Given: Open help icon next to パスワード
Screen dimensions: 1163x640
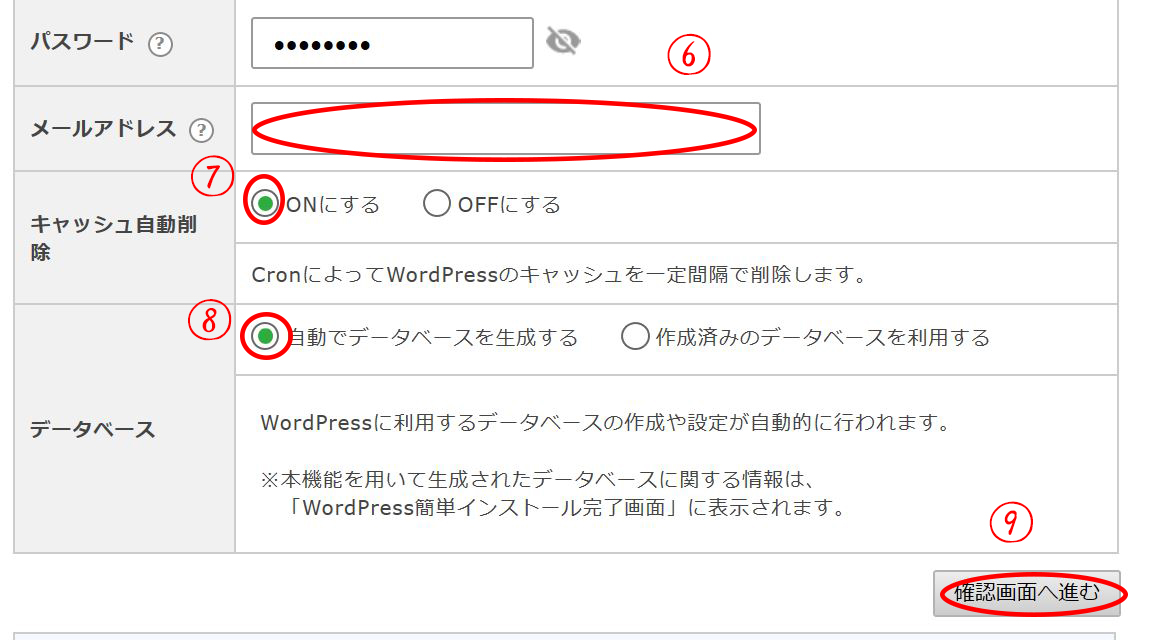Looking at the screenshot, I should [x=160, y=44].
